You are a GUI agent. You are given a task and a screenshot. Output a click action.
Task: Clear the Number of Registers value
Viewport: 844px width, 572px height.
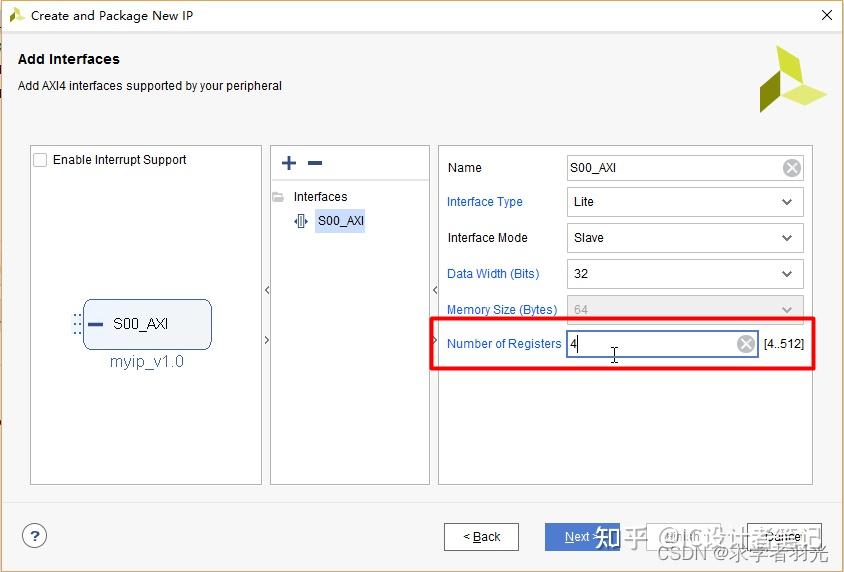746,344
